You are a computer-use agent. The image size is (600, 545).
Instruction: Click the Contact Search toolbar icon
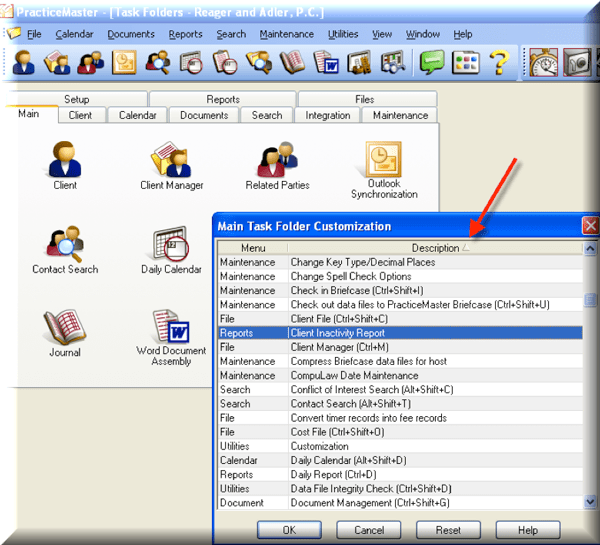[158, 62]
